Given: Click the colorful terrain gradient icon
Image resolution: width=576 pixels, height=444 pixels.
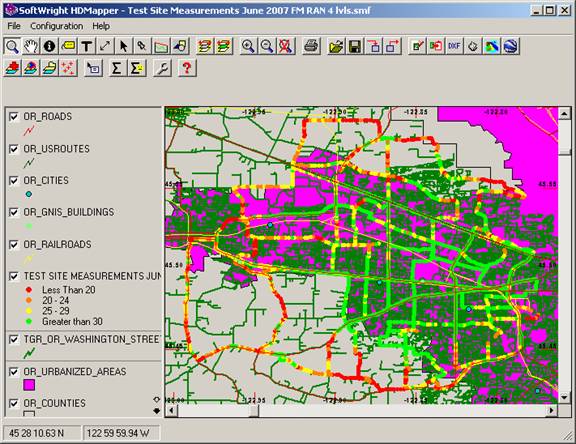Looking at the screenshot, I should (492, 46).
